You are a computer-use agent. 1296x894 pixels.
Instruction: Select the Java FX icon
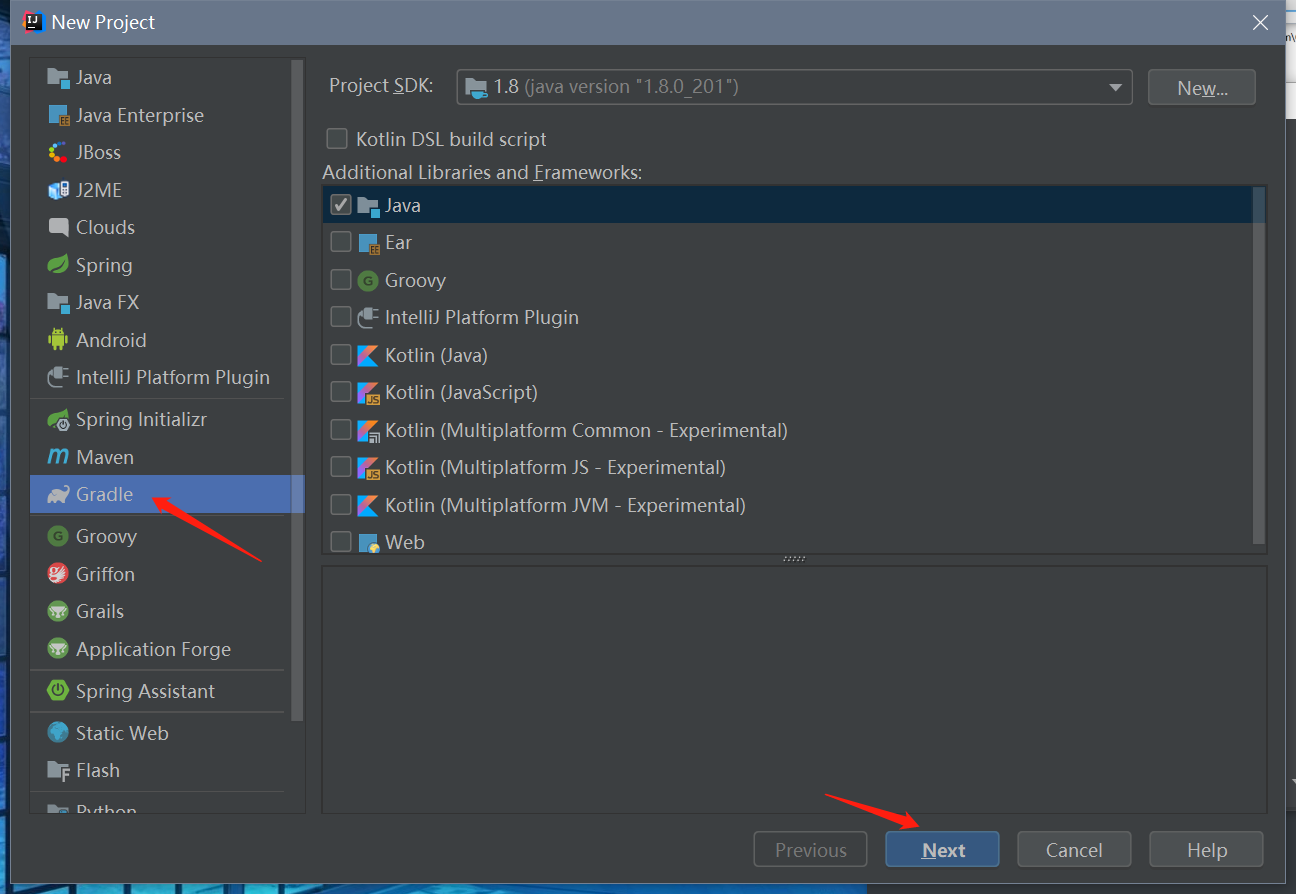[58, 302]
